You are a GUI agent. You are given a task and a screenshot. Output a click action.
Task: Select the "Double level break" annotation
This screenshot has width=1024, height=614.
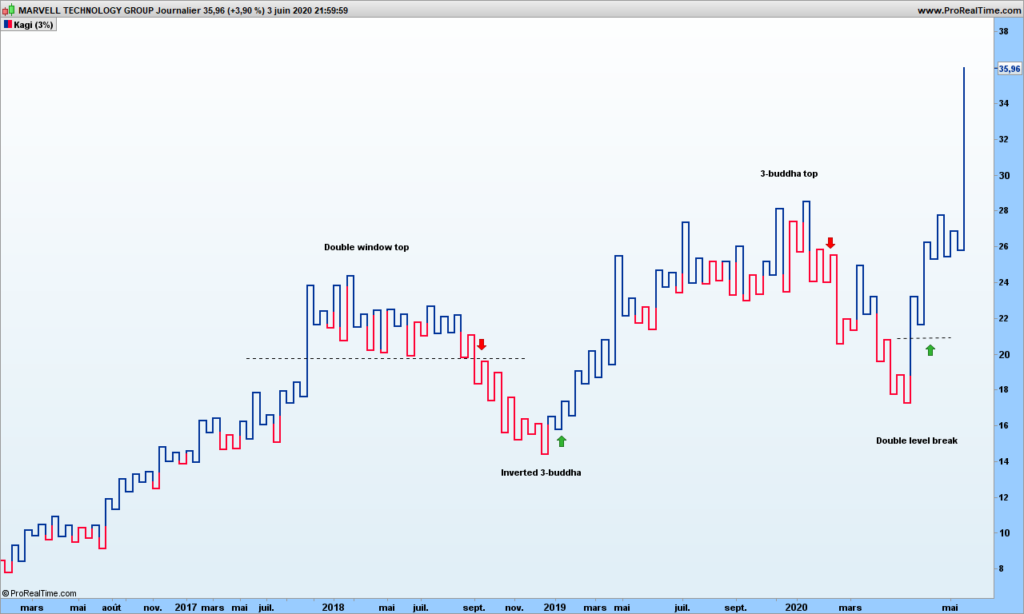pos(917,441)
